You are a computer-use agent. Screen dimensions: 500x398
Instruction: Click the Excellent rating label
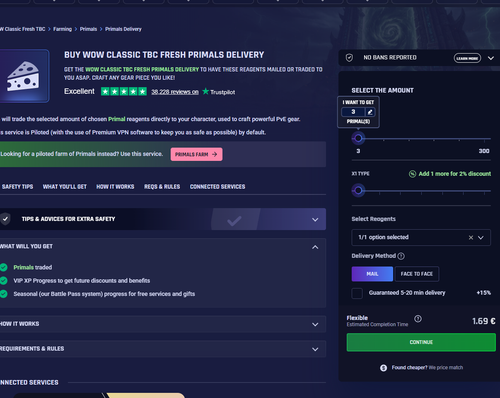[x=79, y=91]
